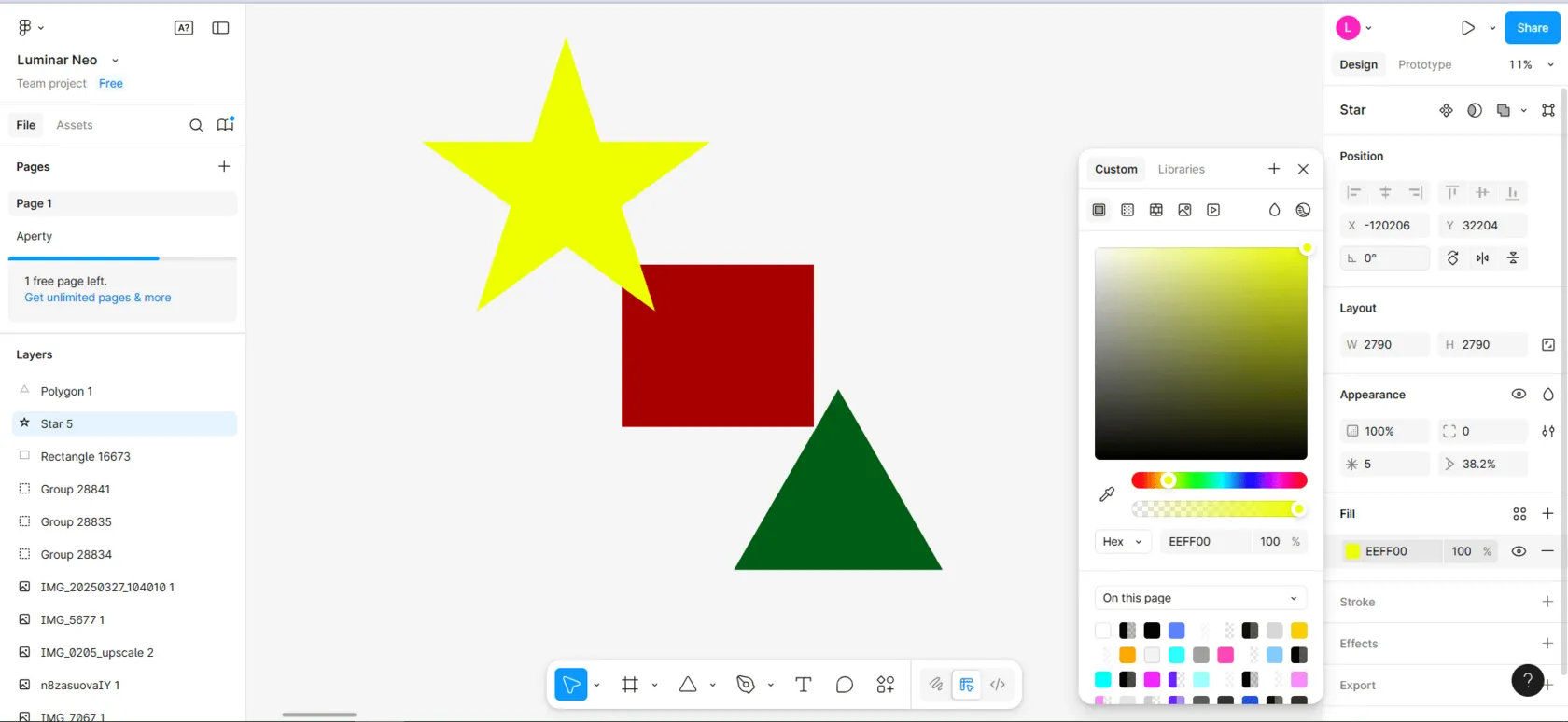
Task: Open the Hex color format dropdown
Action: (1122, 542)
